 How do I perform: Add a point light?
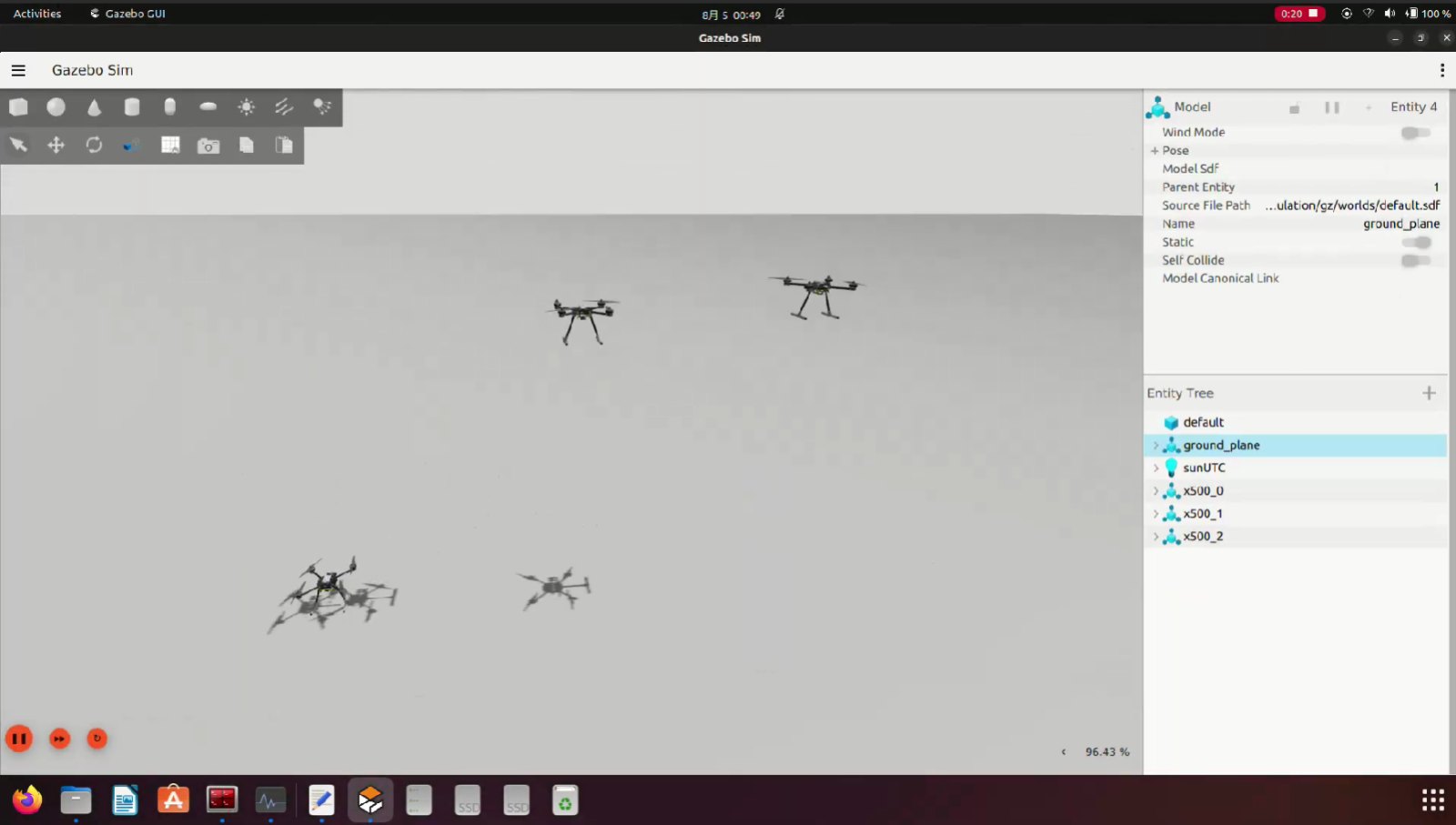(247, 107)
